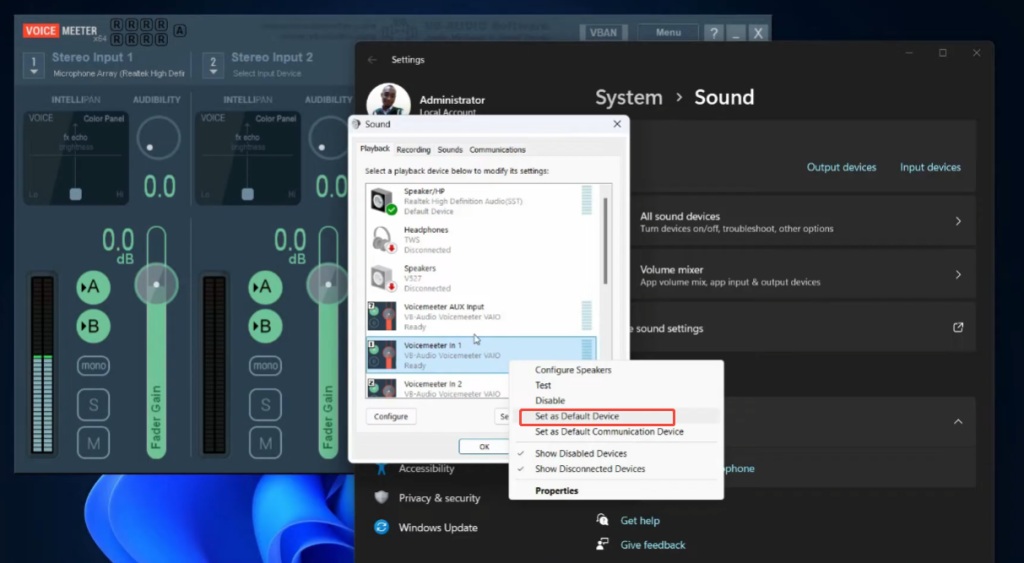Toggle mono on Stereo Input 1
The height and width of the screenshot is (563, 1024).
[93, 366]
